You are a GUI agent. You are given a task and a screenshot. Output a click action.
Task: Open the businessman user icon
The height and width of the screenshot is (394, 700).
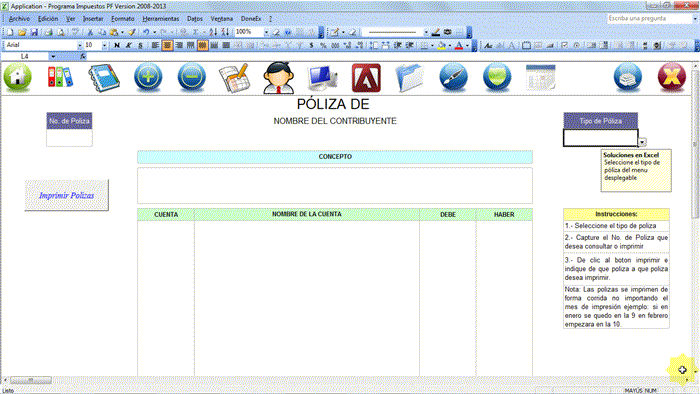279,78
